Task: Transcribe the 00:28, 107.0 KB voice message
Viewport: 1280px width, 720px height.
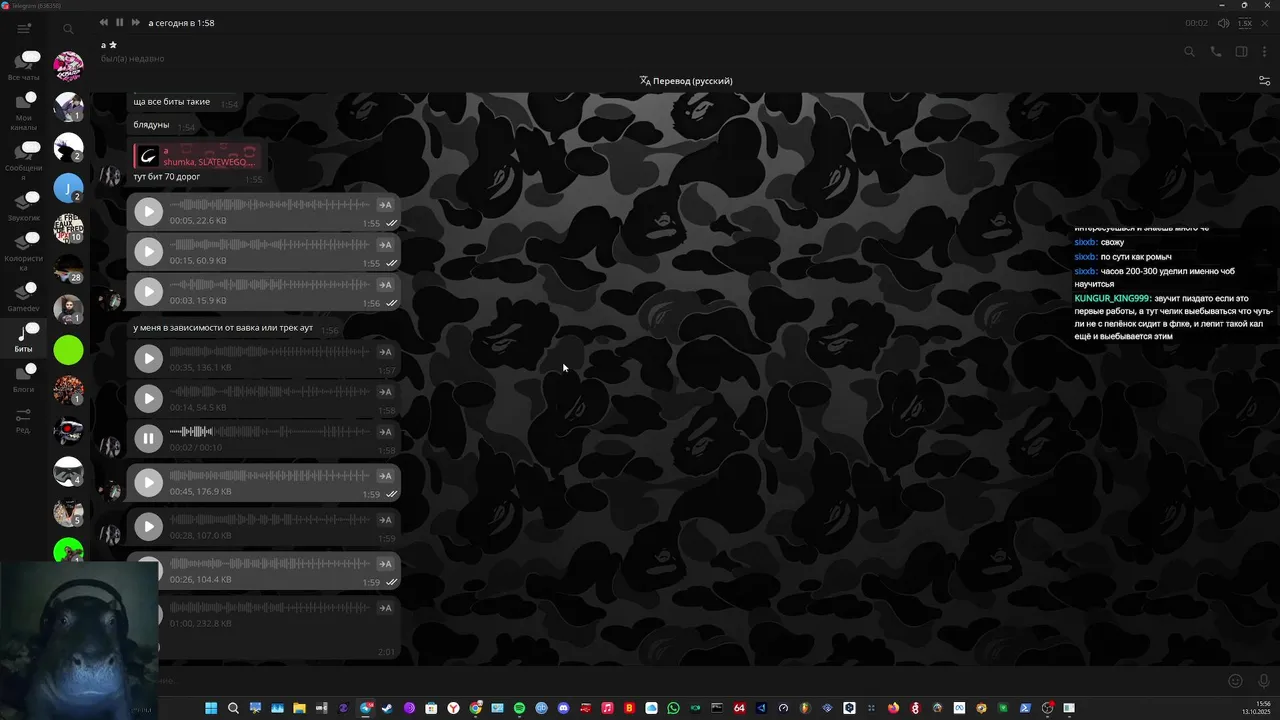Action: pyautogui.click(x=385, y=520)
